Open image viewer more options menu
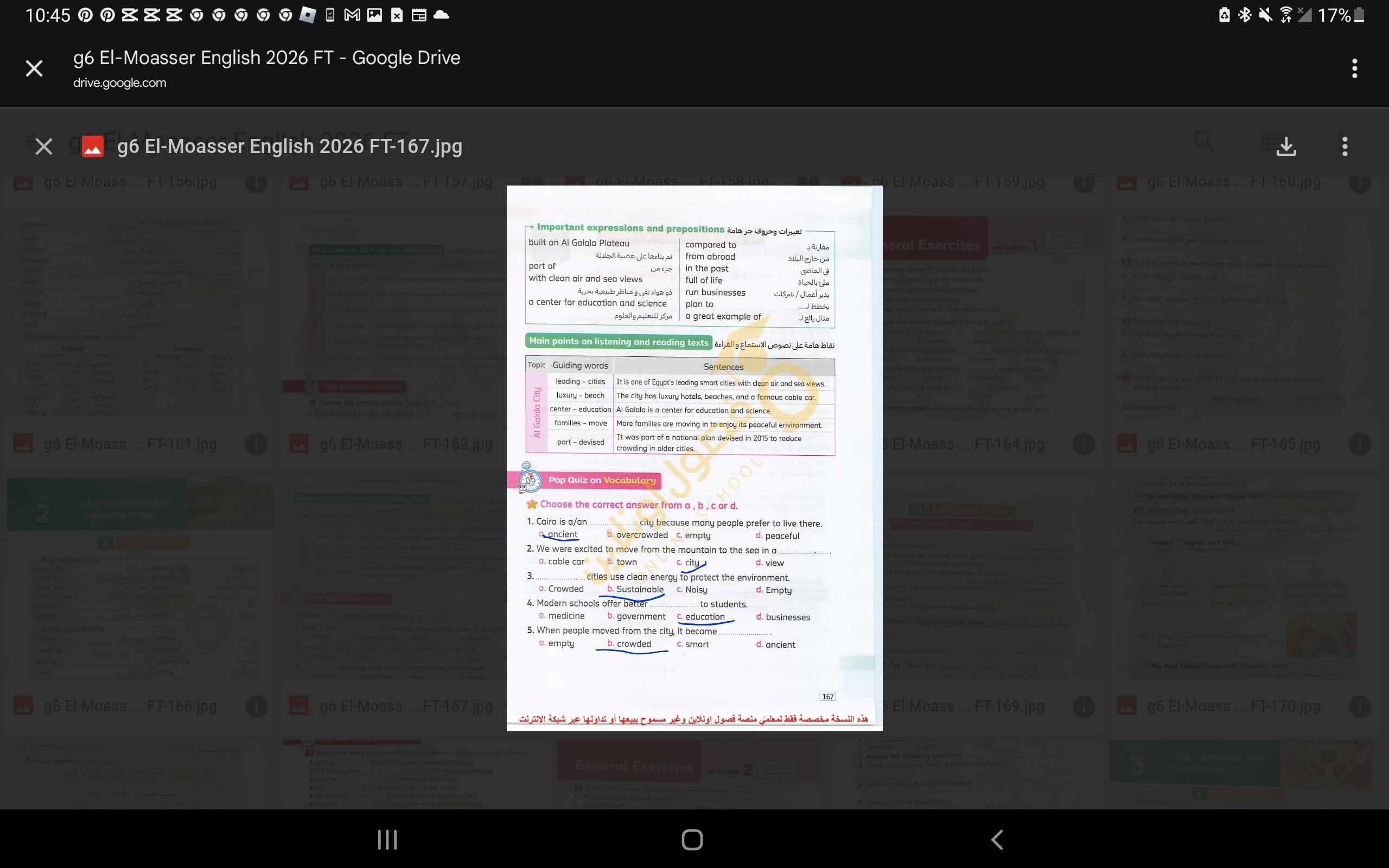The image size is (1389, 868). tap(1344, 147)
